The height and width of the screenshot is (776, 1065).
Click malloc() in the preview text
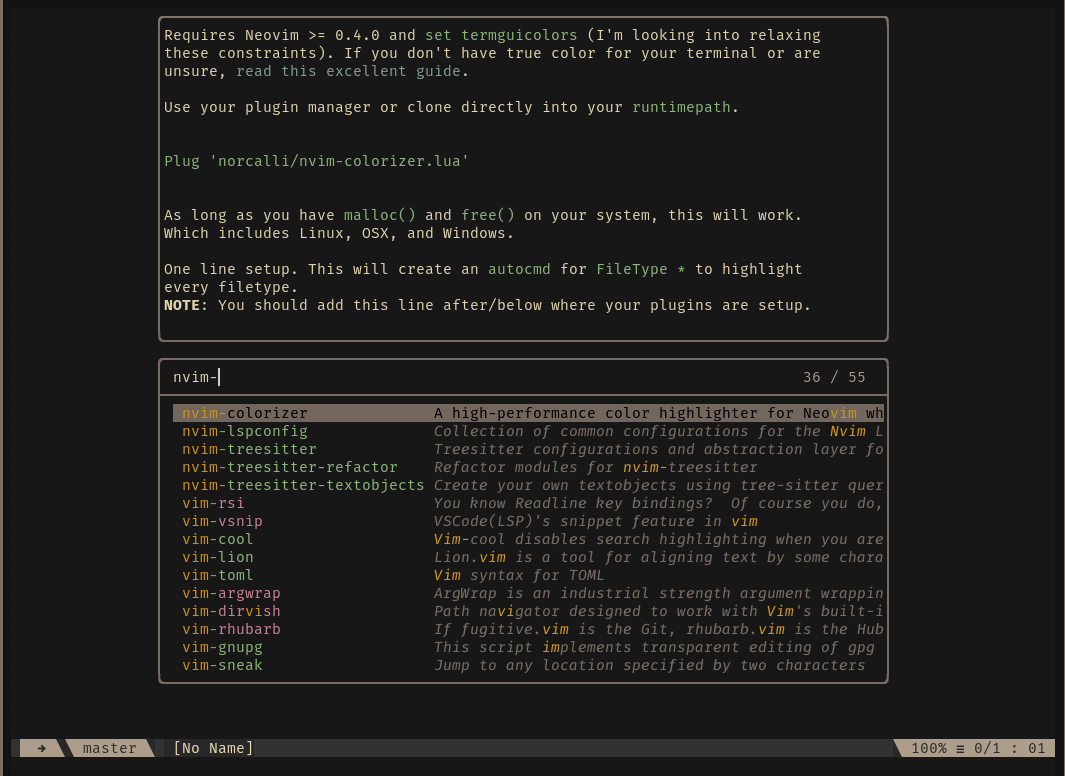pos(380,215)
